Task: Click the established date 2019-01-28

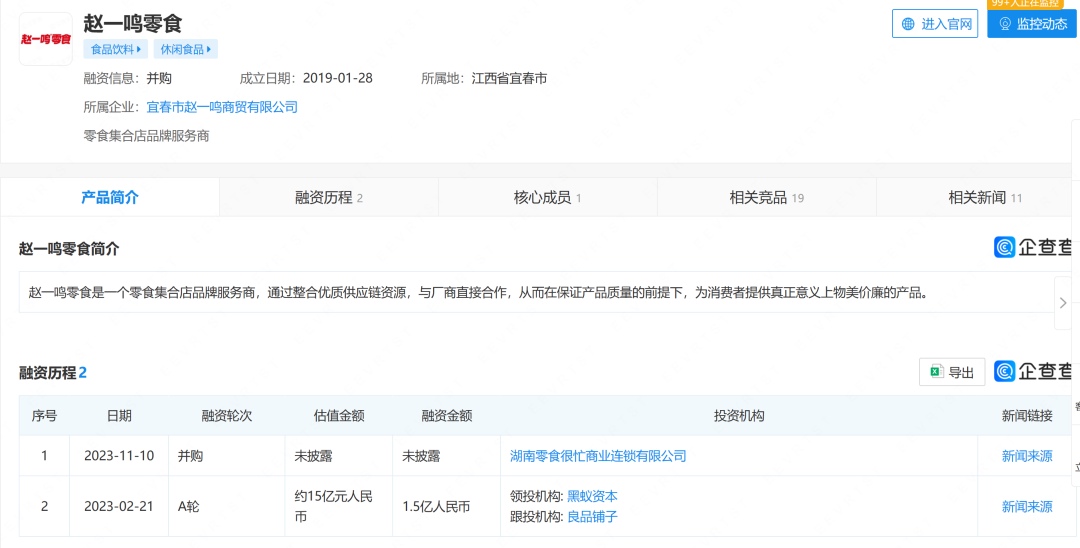Action: coord(338,78)
